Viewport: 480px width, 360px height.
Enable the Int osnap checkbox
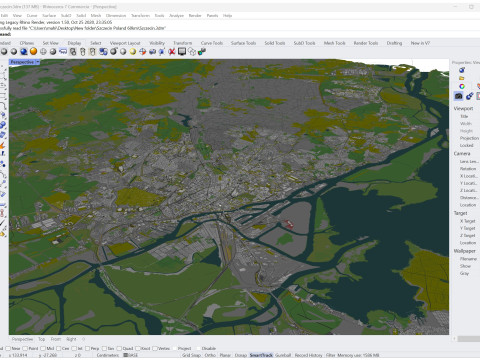point(74,348)
